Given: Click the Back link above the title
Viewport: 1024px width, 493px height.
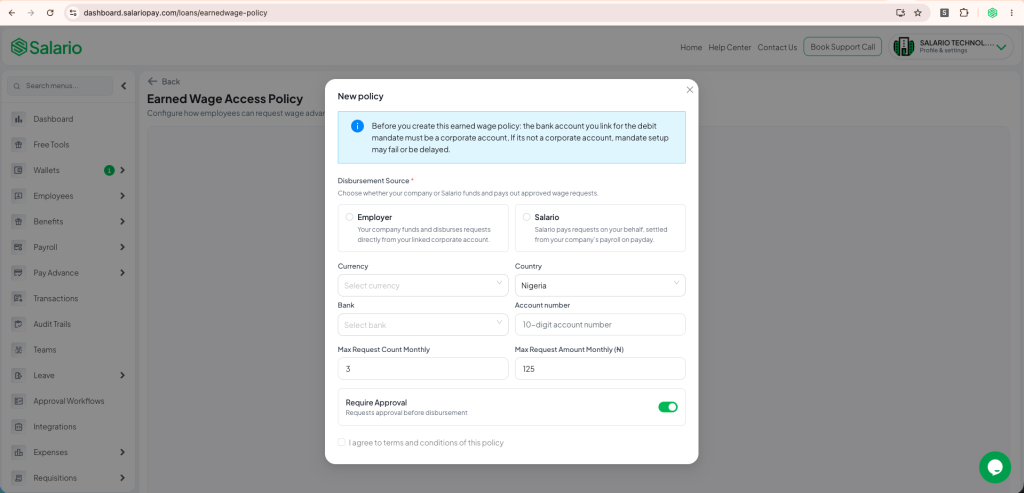Looking at the screenshot, I should click(163, 82).
